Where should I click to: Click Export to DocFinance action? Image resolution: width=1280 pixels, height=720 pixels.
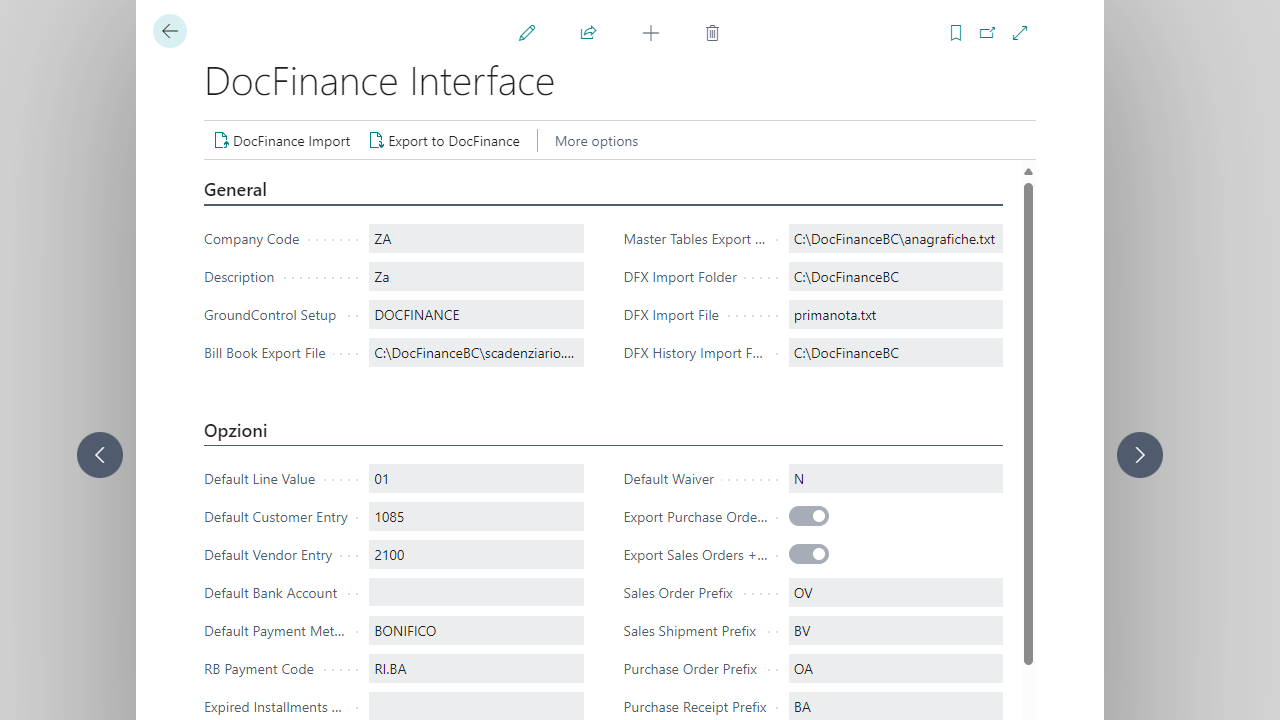coord(444,141)
